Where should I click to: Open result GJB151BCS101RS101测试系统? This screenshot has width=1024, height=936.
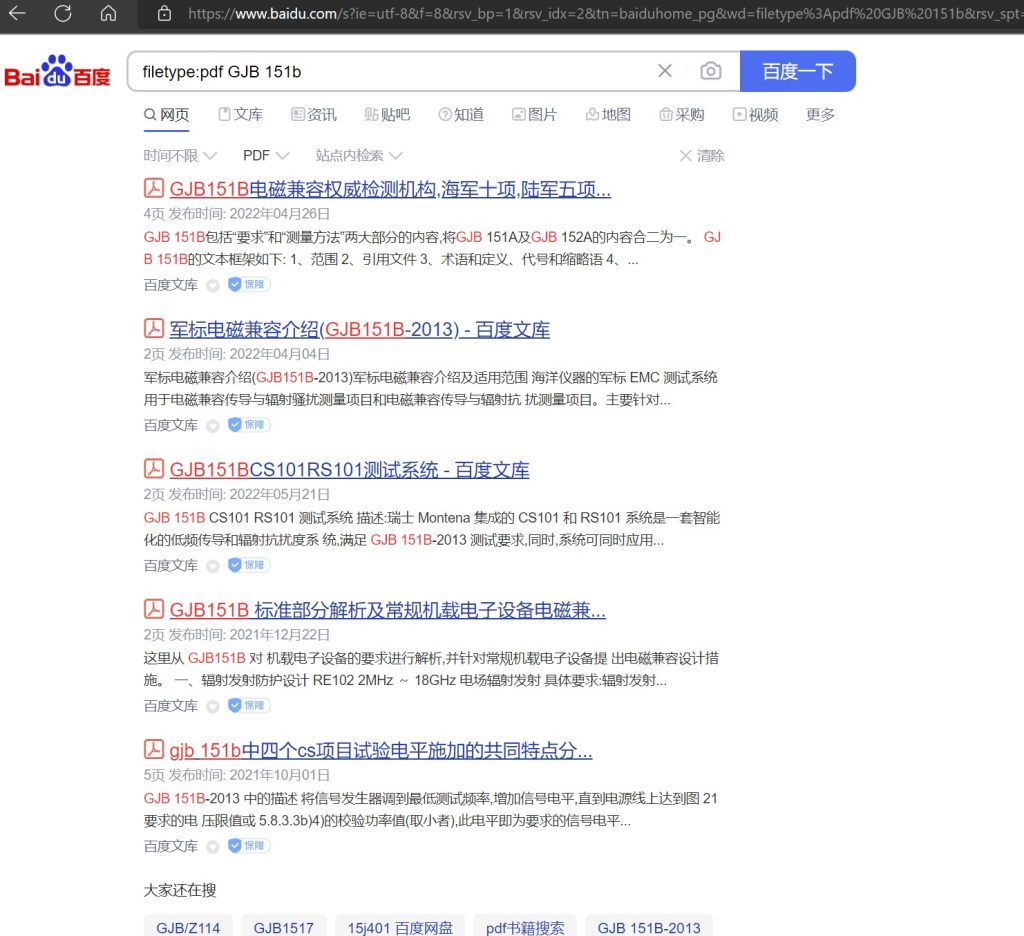click(349, 470)
